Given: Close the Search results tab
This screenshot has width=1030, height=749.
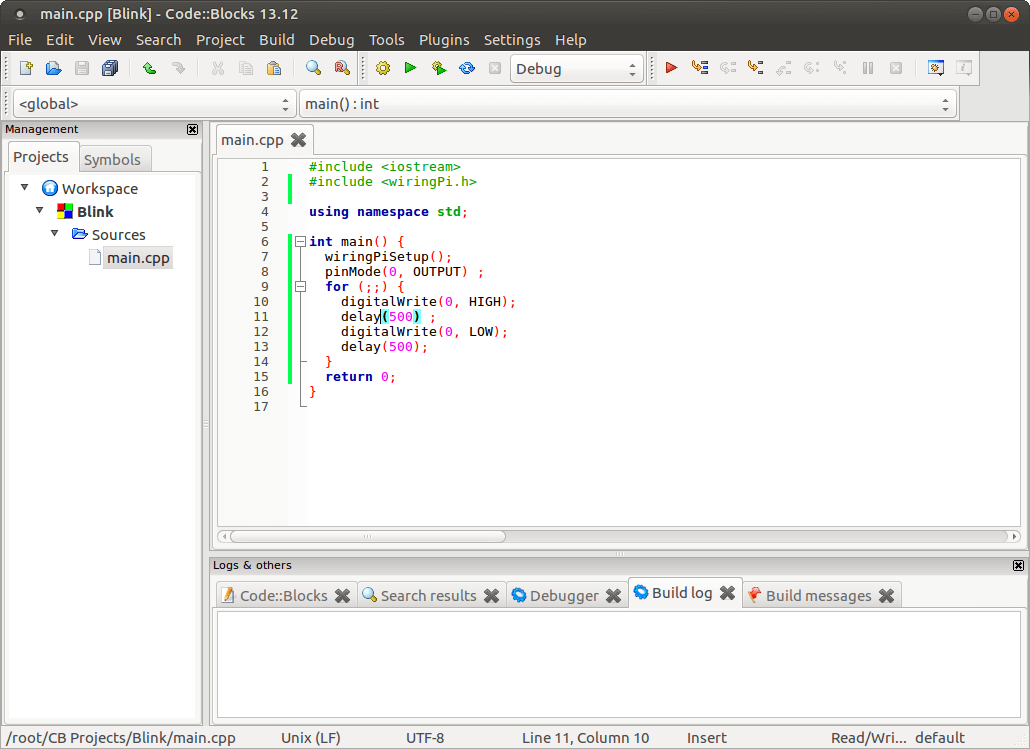Looking at the screenshot, I should coord(491,596).
